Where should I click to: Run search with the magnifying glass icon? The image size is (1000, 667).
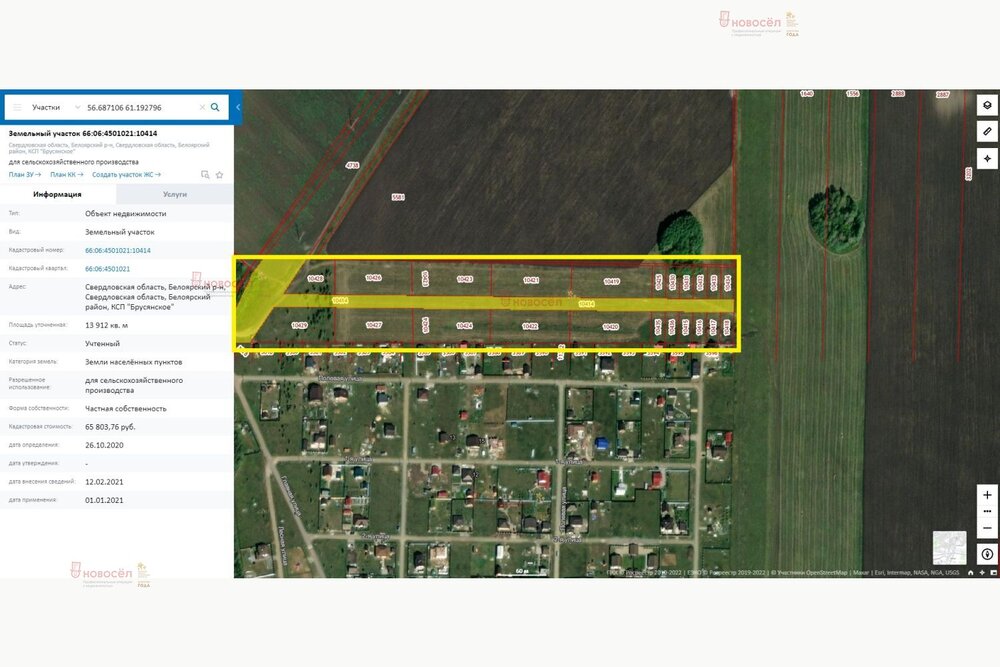tap(216, 107)
